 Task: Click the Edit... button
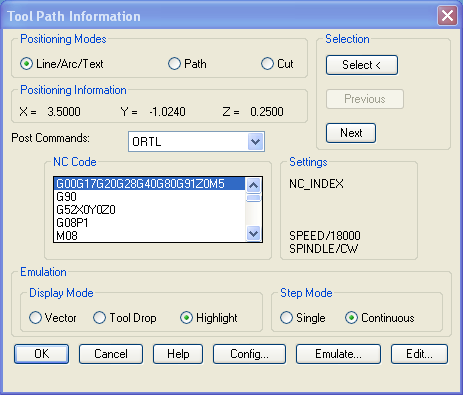click(x=419, y=354)
